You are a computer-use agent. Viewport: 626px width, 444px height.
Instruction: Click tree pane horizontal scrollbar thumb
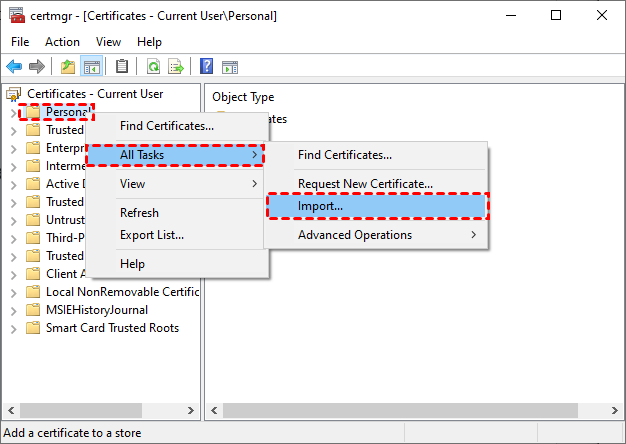point(81,410)
